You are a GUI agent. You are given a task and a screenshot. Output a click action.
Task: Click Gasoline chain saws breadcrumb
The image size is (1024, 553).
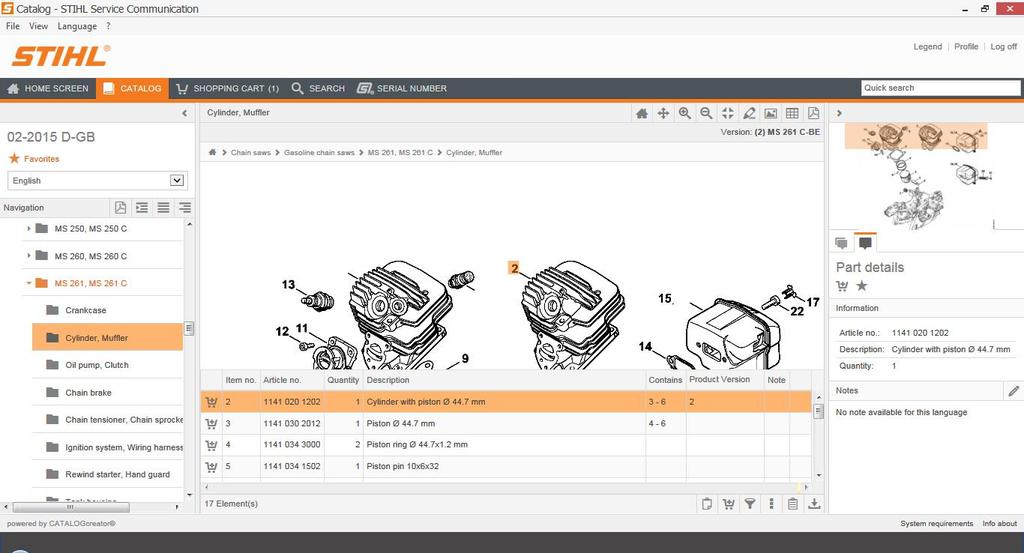point(319,152)
